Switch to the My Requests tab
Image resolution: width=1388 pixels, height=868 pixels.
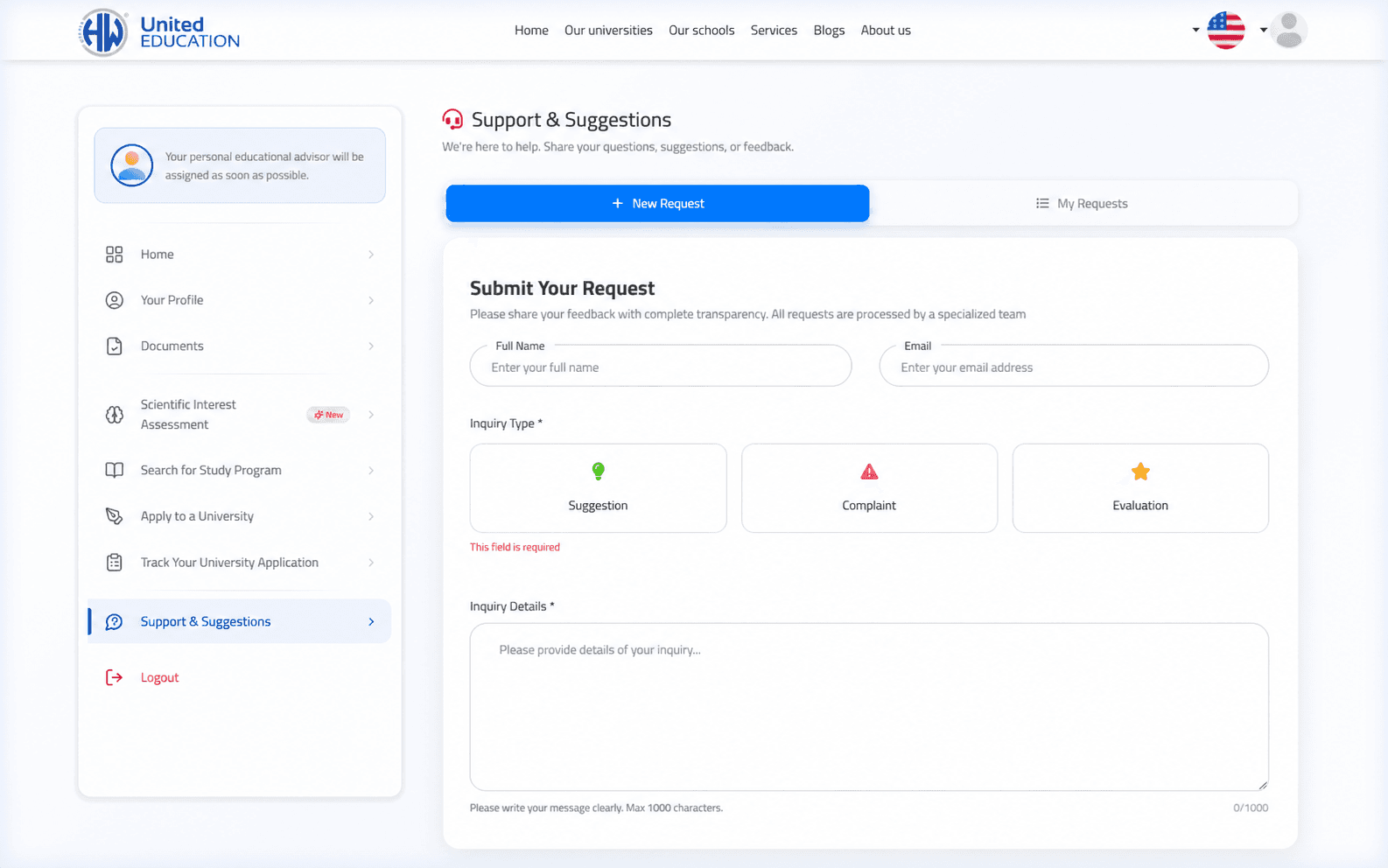pyautogui.click(x=1083, y=203)
